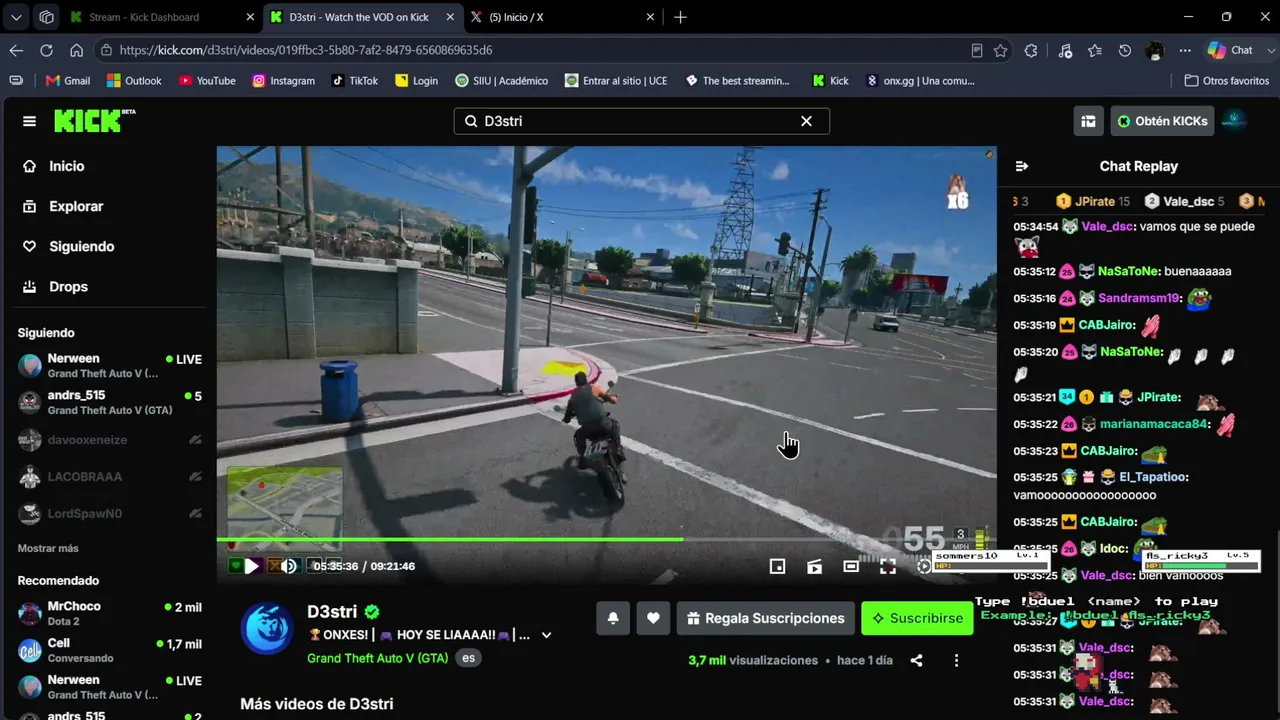
Task: Clear the D3stri search text
Action: 806,121
